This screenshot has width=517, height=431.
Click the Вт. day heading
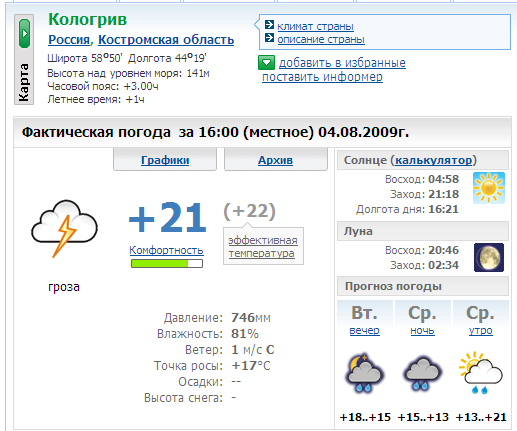pos(364,313)
